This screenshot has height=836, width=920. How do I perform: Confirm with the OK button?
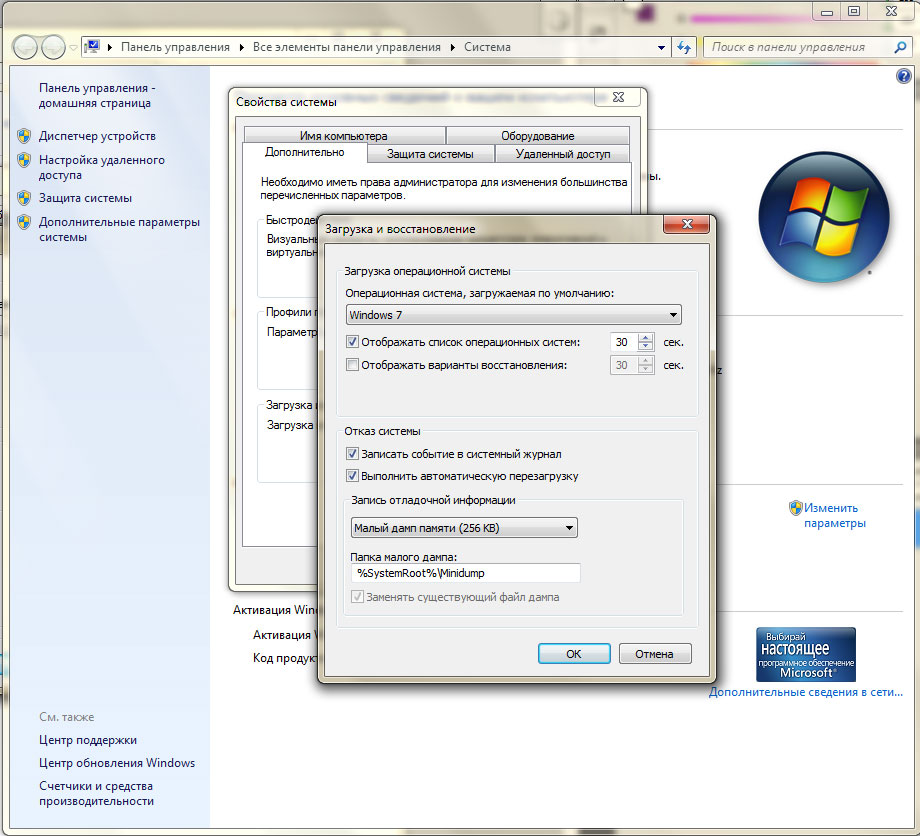tap(574, 654)
